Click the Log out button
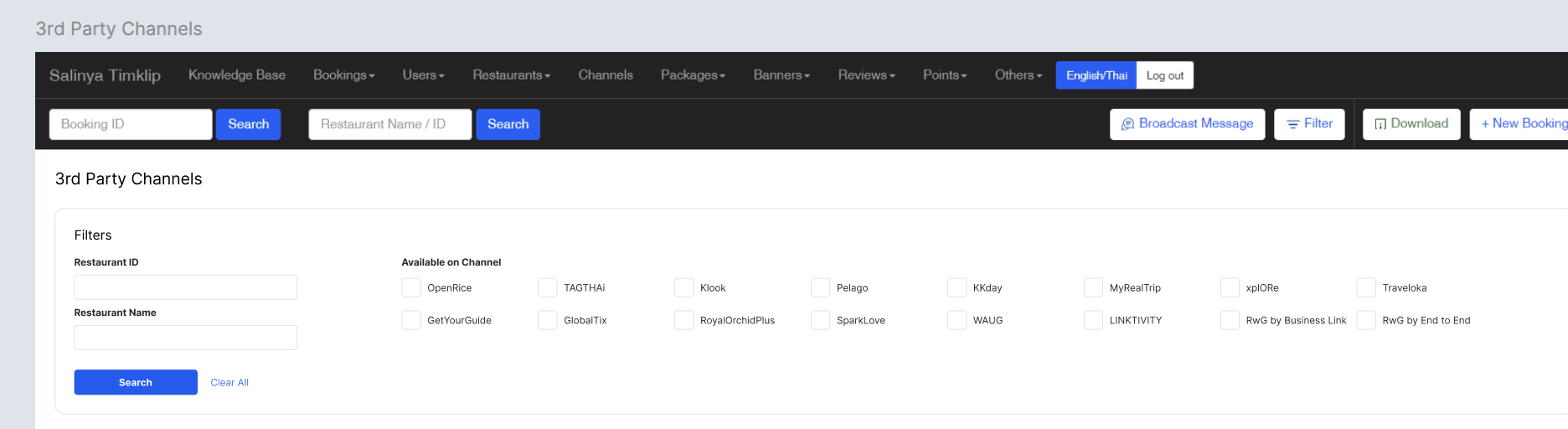The height and width of the screenshot is (429, 1568). pos(1164,75)
